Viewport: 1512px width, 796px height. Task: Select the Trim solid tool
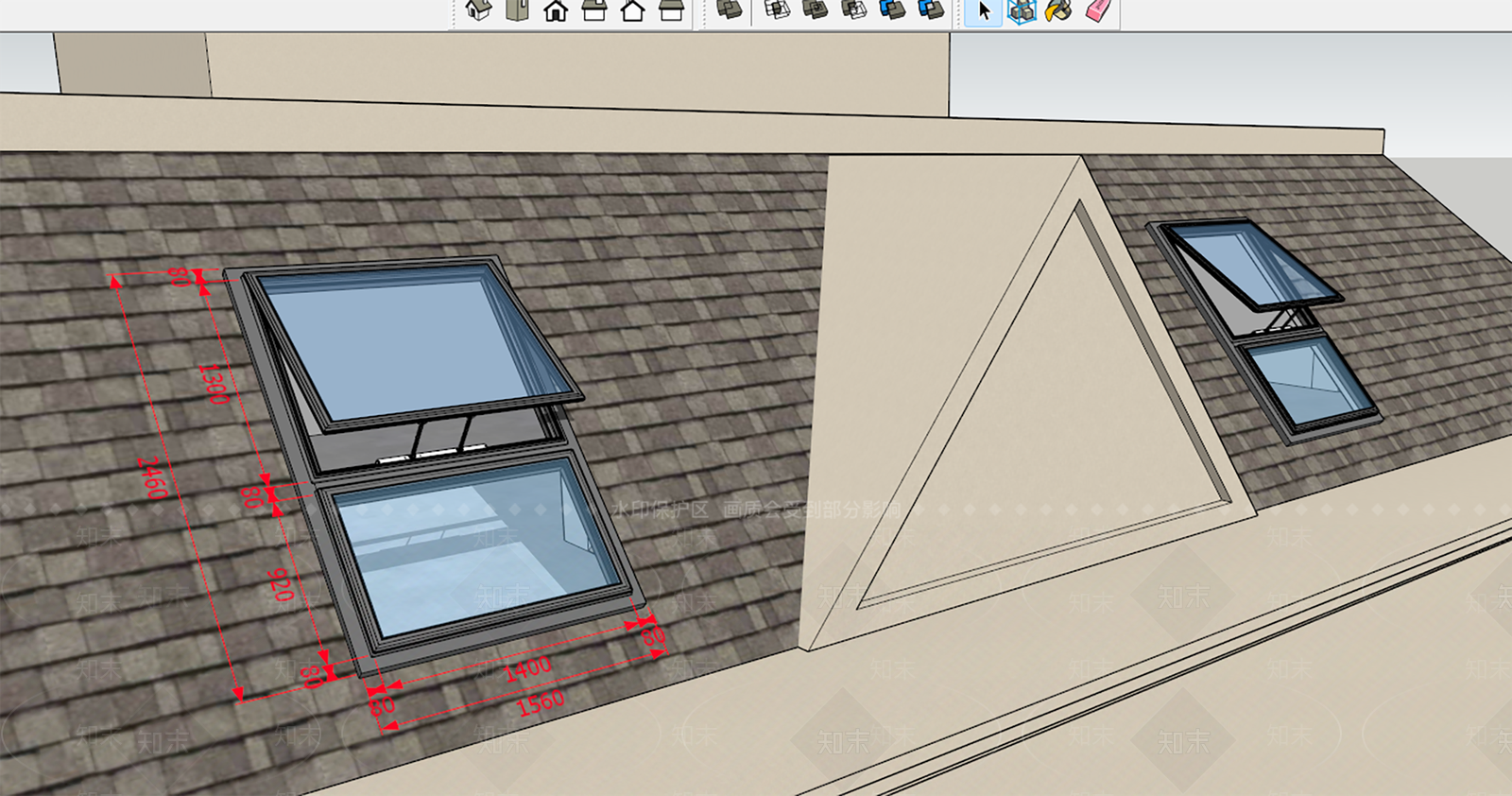pyautogui.click(x=892, y=10)
